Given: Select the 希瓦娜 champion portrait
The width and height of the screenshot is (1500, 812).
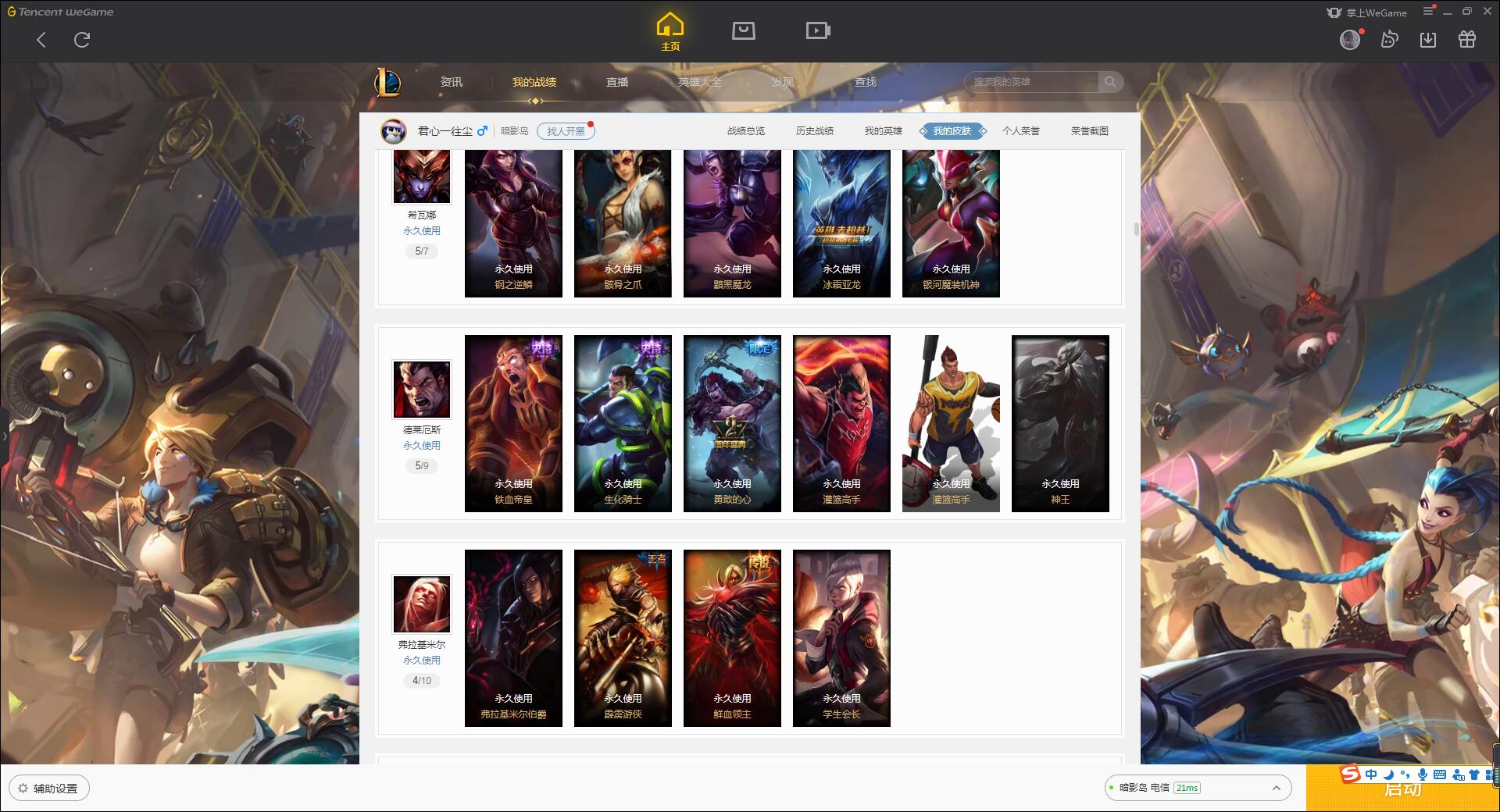Looking at the screenshot, I should click(422, 177).
